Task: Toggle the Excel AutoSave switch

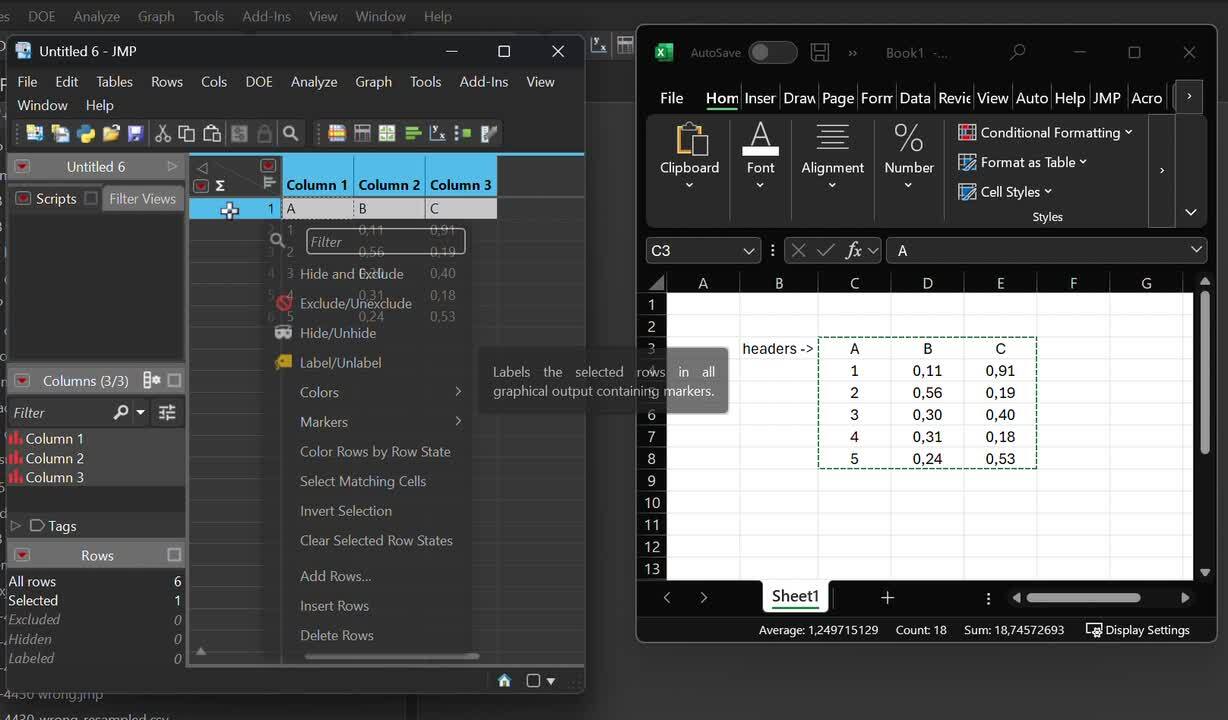Action: tap(772, 53)
